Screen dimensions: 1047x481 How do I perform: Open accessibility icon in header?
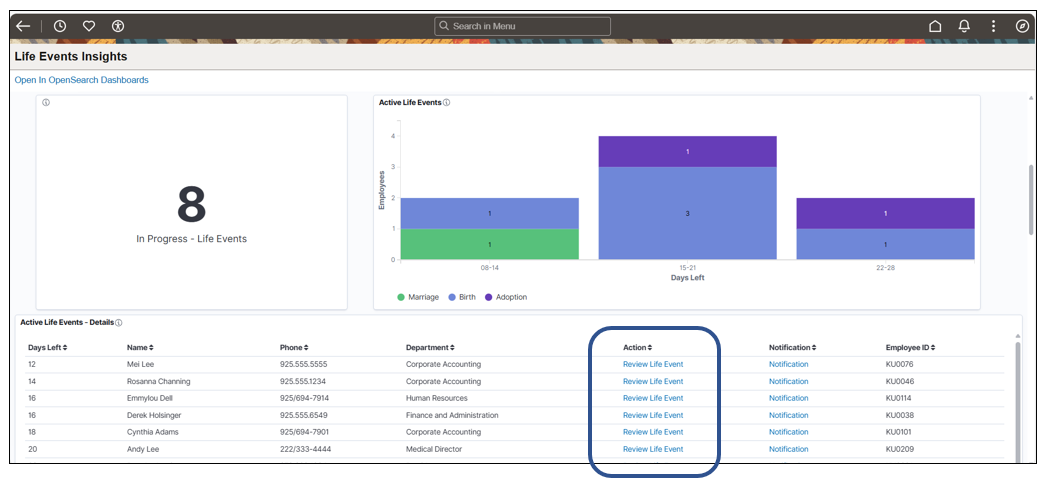tap(118, 26)
